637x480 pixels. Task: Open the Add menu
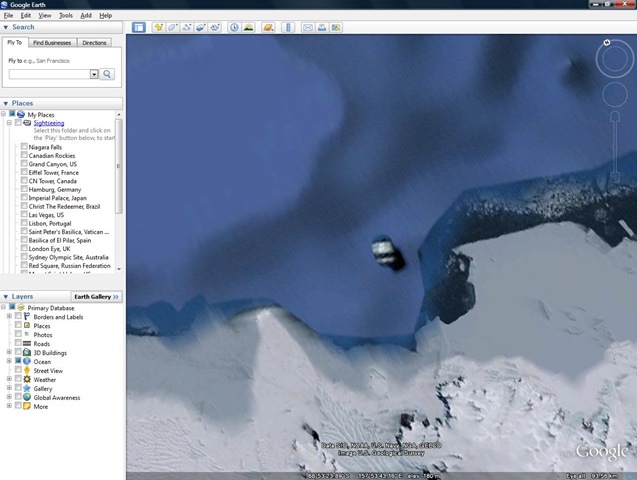tap(86, 15)
